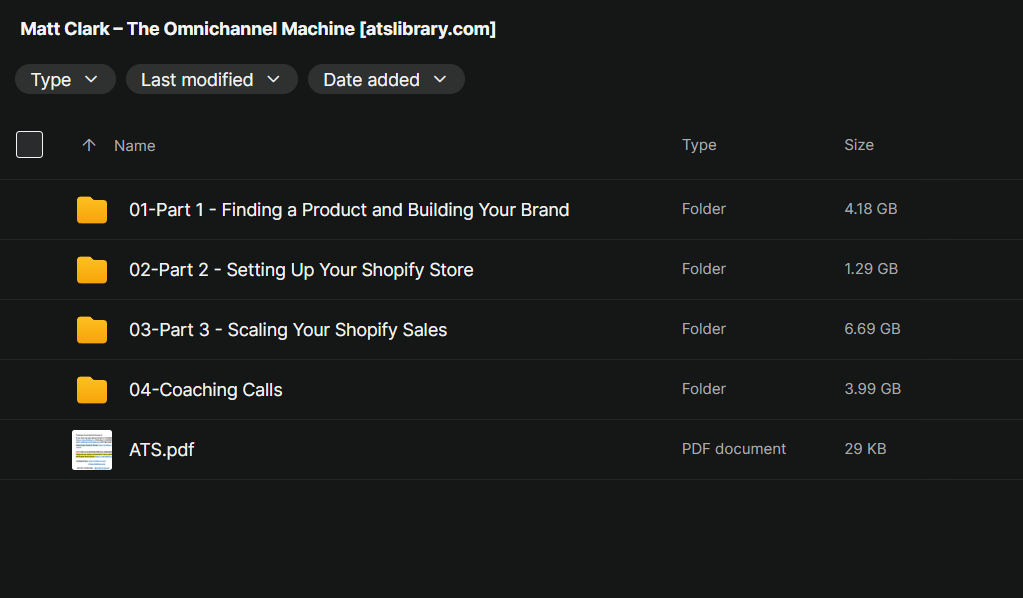Viewport: 1023px width, 598px height.
Task: Click the 4.18 GB size value
Action: tap(870, 209)
